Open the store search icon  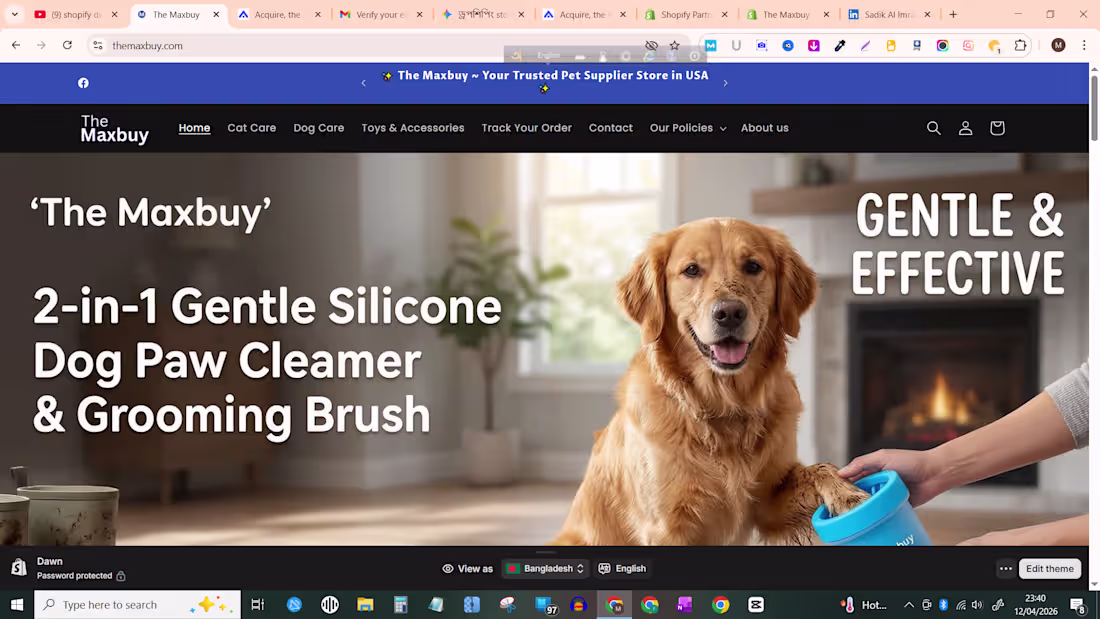point(934,128)
